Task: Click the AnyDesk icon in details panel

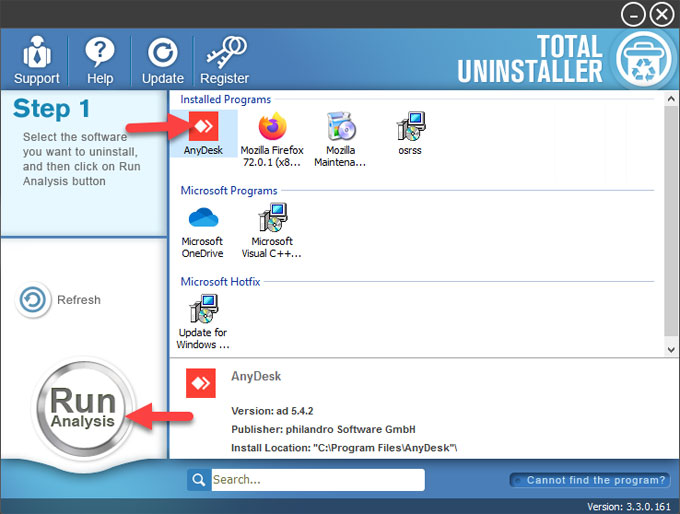Action: (201, 383)
